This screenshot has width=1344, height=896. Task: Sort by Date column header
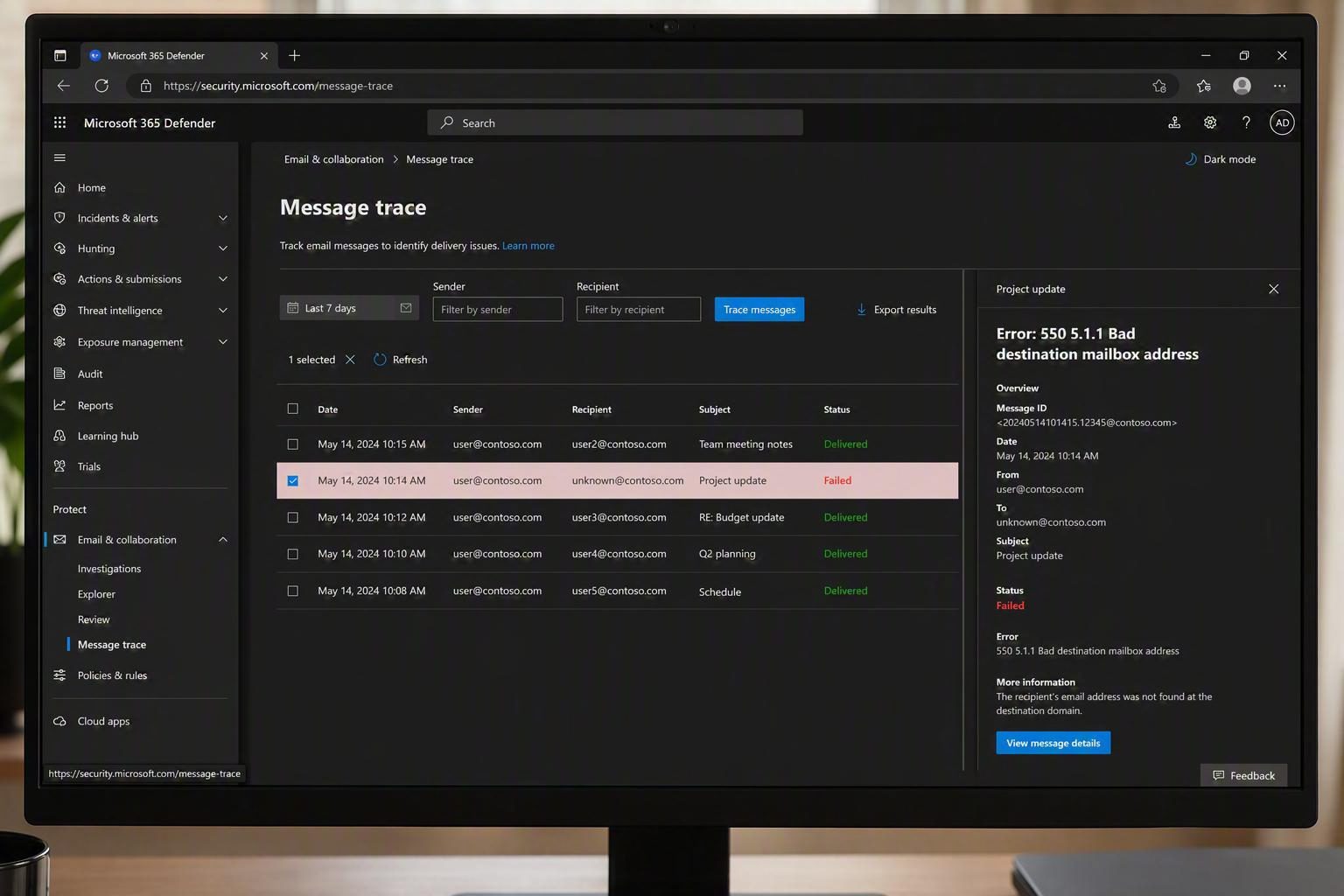[x=327, y=409]
